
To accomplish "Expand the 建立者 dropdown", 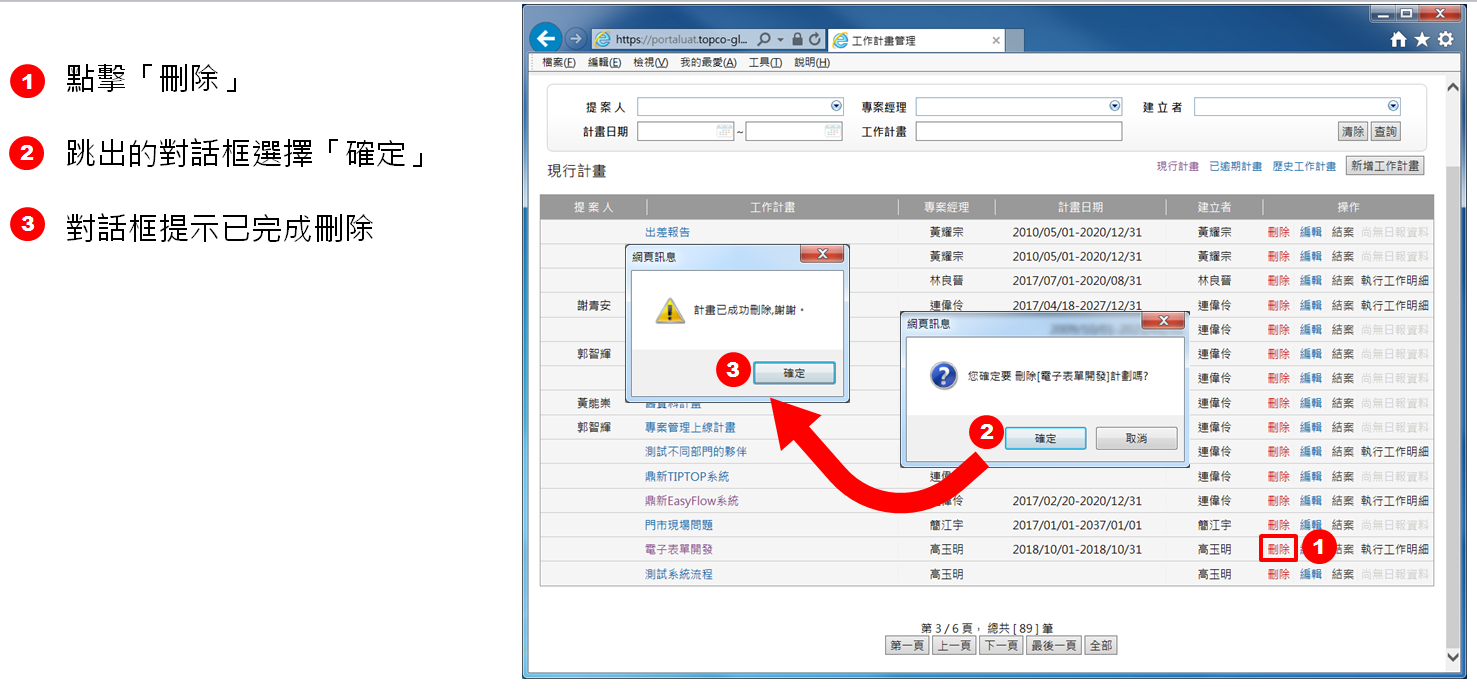I will click(1393, 107).
